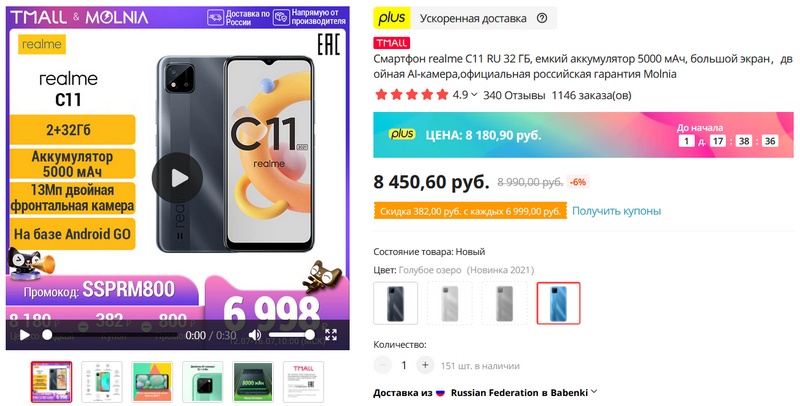The image size is (800, 406).
Task: Select the blue phone color option
Action: pyautogui.click(x=558, y=303)
